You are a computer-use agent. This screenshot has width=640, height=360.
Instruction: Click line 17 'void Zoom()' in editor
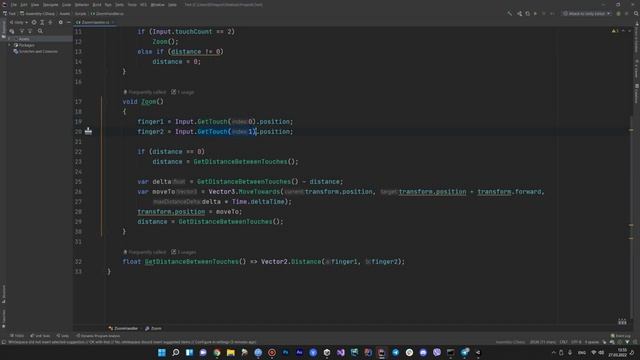143,102
